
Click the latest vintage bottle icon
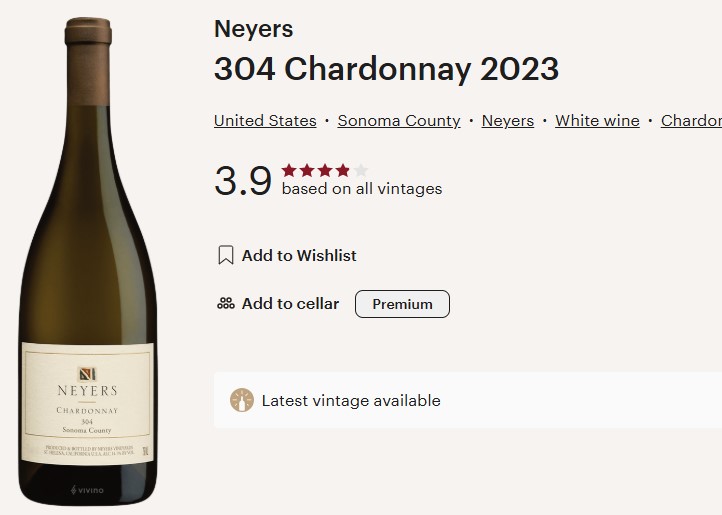(x=242, y=400)
